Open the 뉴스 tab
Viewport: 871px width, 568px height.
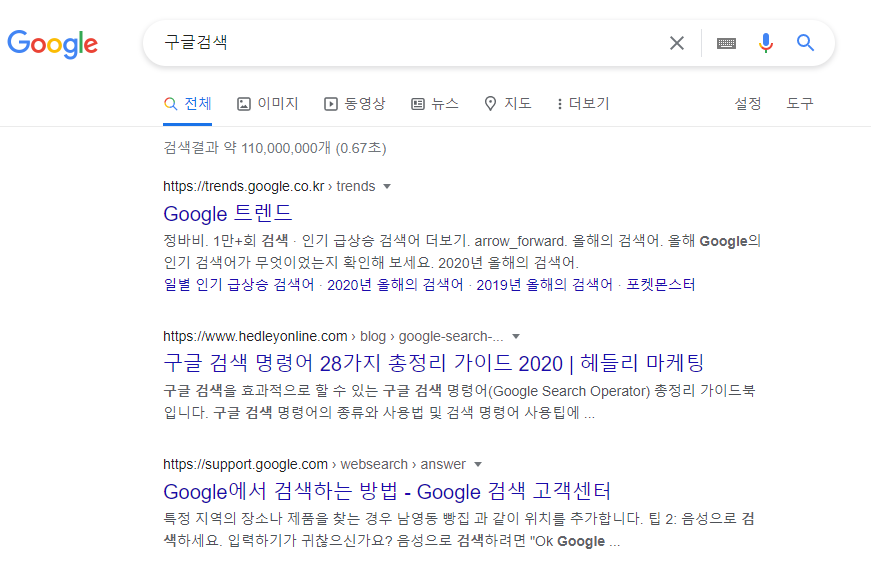[x=434, y=104]
